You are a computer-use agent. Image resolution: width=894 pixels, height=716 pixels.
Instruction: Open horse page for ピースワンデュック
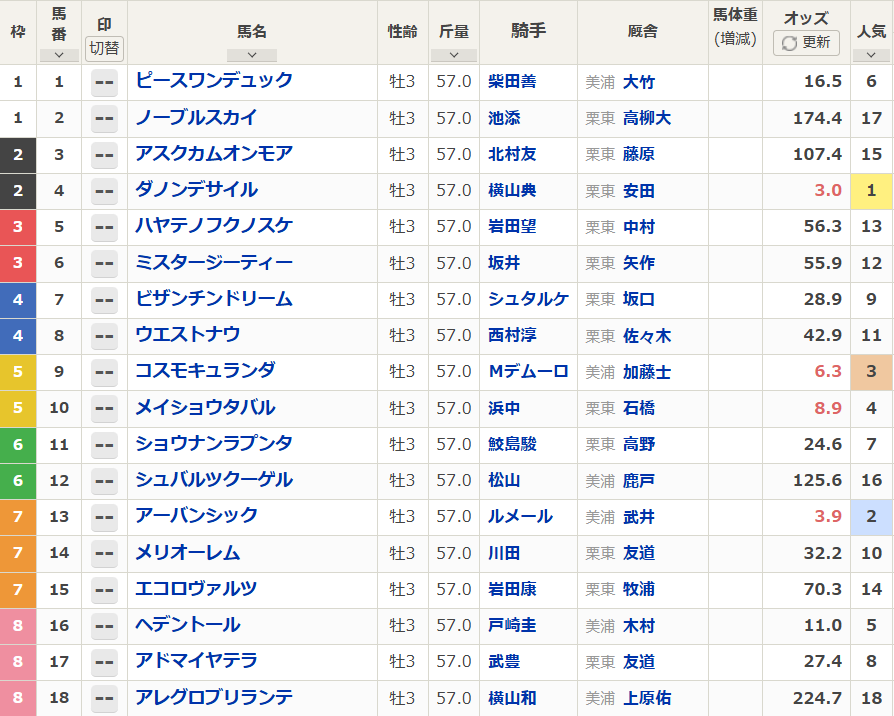coord(214,80)
